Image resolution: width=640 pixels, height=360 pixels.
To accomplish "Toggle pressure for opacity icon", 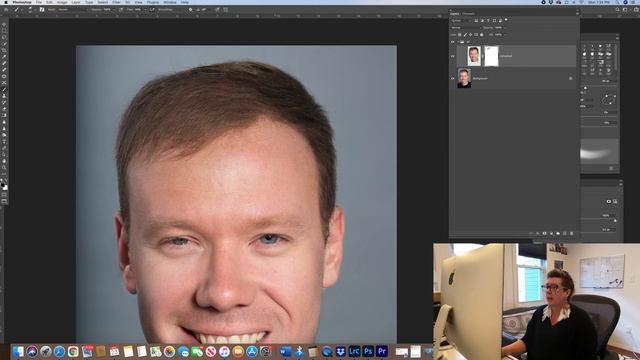I will coord(121,10).
